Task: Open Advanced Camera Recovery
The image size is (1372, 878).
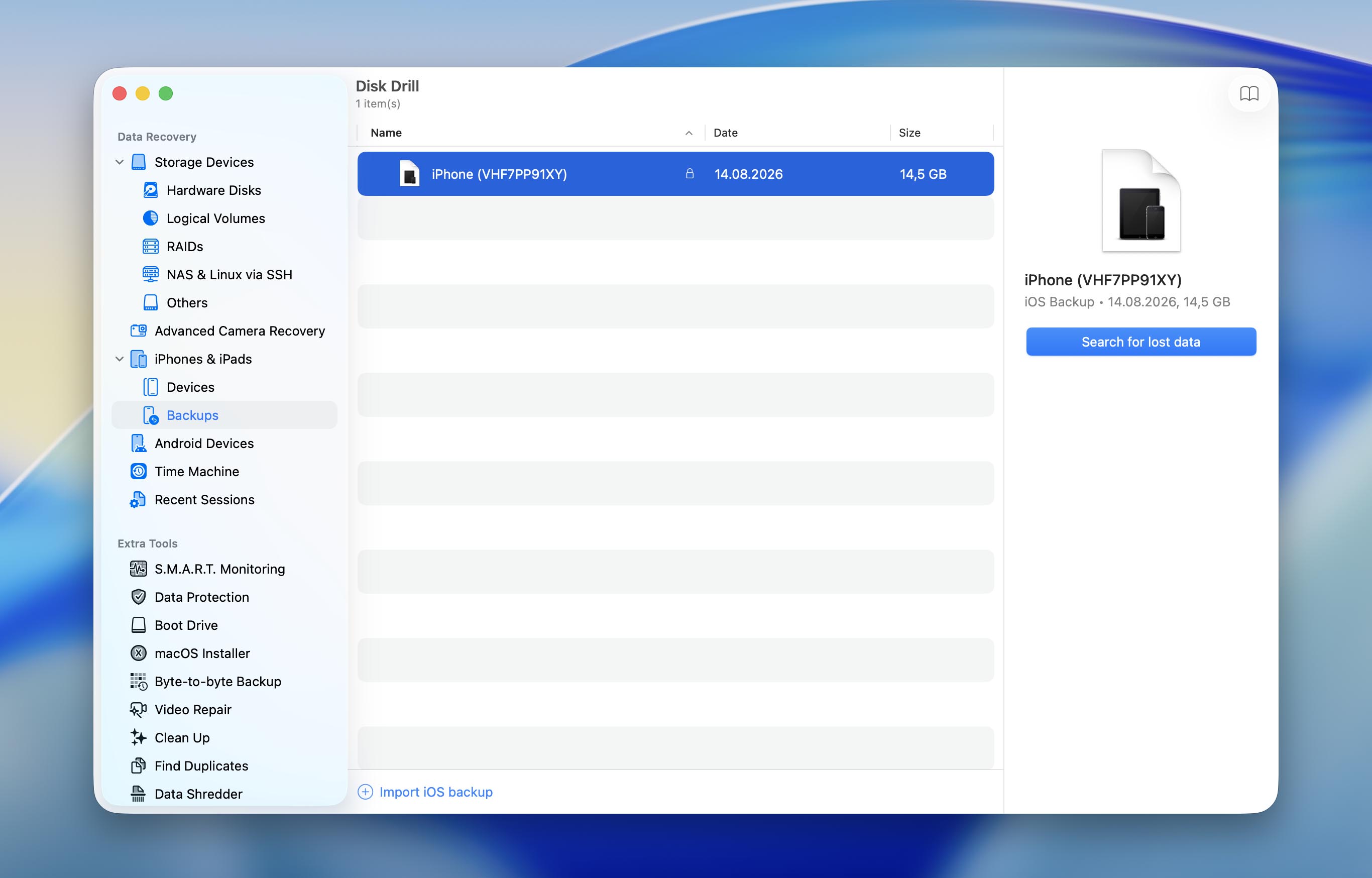Action: tap(240, 331)
